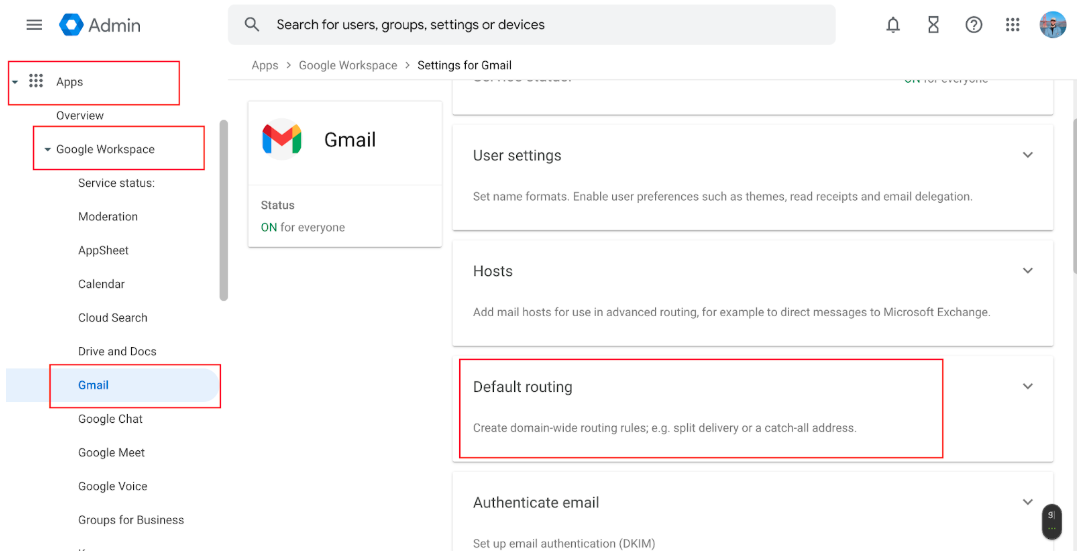Select Google Workspace in sidebar

tap(105, 149)
